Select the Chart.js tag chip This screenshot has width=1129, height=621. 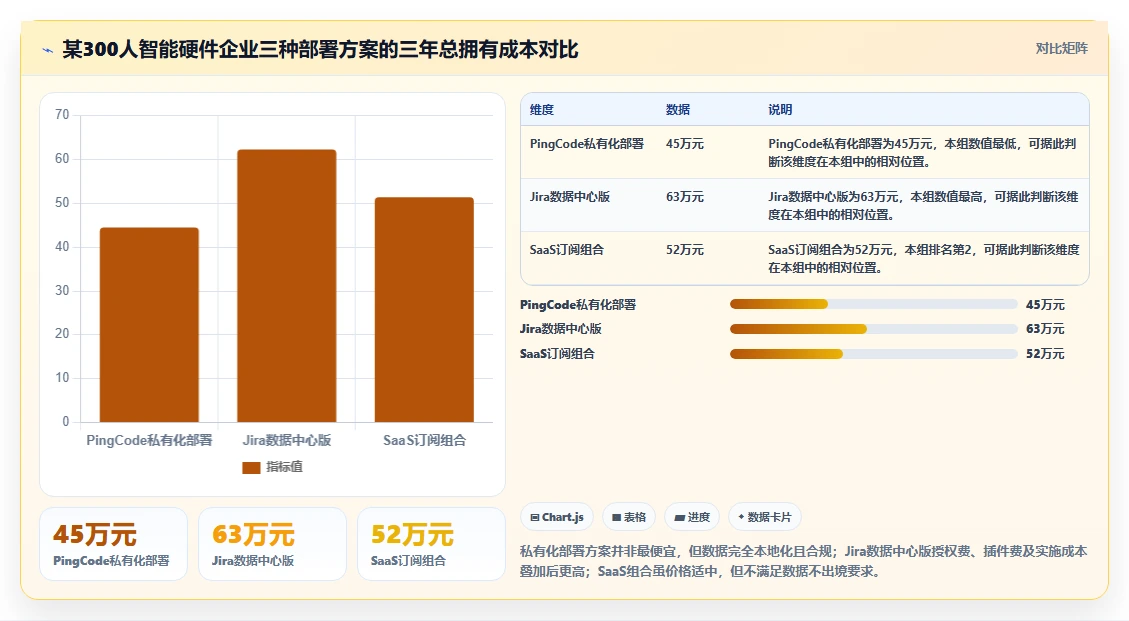[557, 517]
